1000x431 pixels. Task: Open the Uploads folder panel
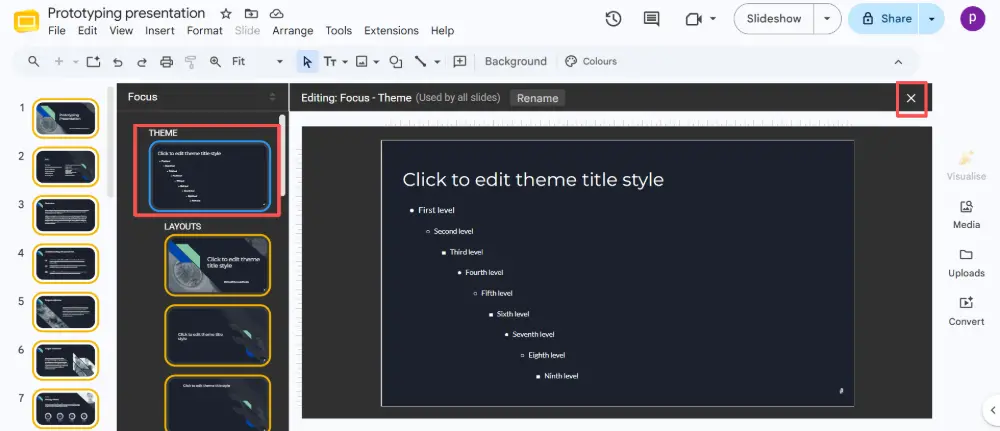[x=966, y=263]
